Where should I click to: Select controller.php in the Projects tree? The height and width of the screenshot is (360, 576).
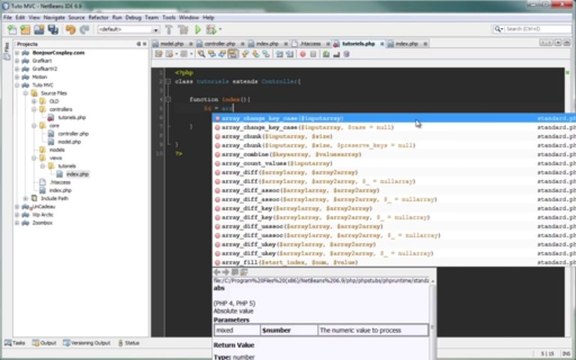73,134
